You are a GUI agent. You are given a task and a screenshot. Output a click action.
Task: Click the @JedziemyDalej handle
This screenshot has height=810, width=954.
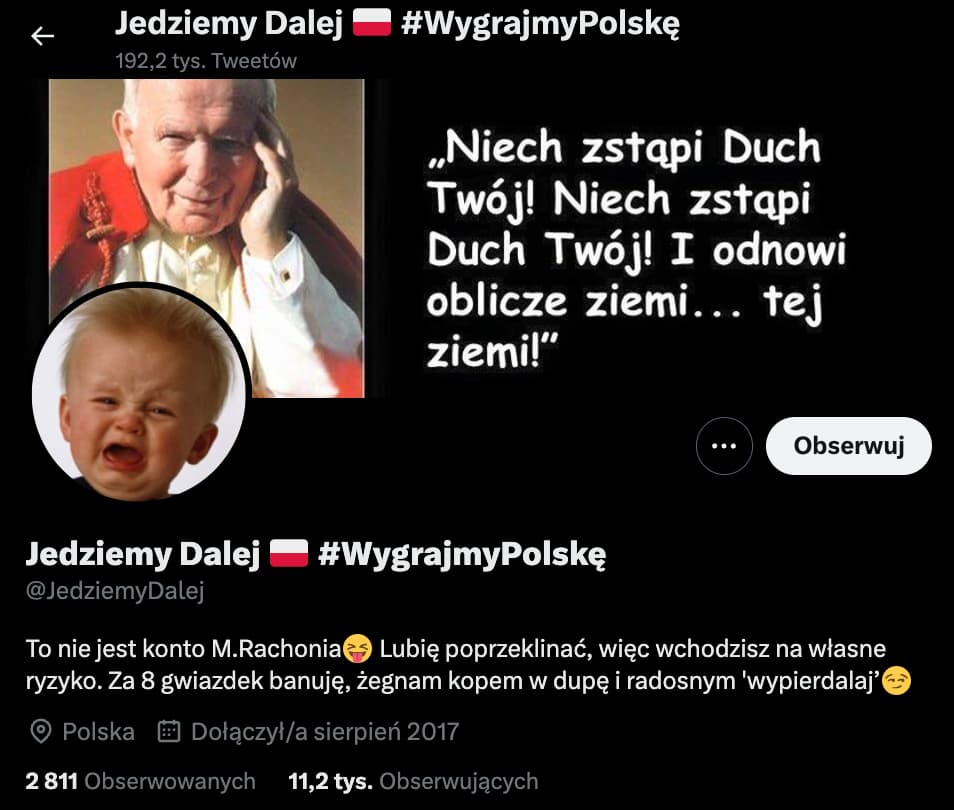pos(115,591)
